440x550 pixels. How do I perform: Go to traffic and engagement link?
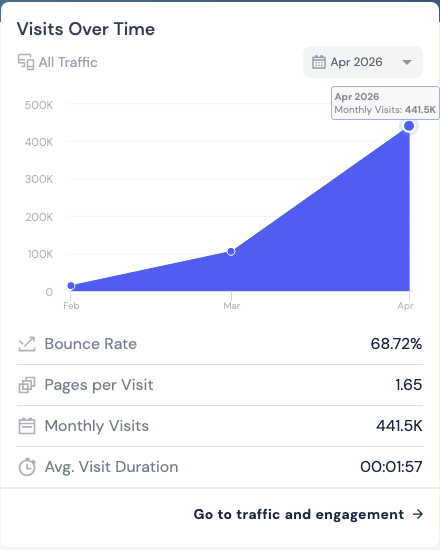pos(308,514)
